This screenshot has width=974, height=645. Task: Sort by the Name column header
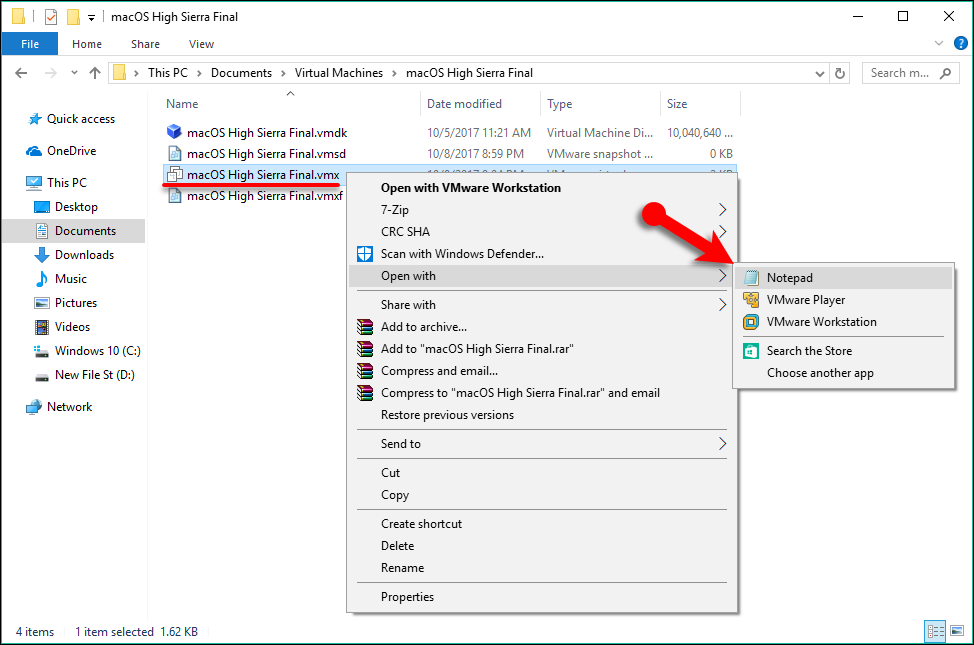[182, 104]
